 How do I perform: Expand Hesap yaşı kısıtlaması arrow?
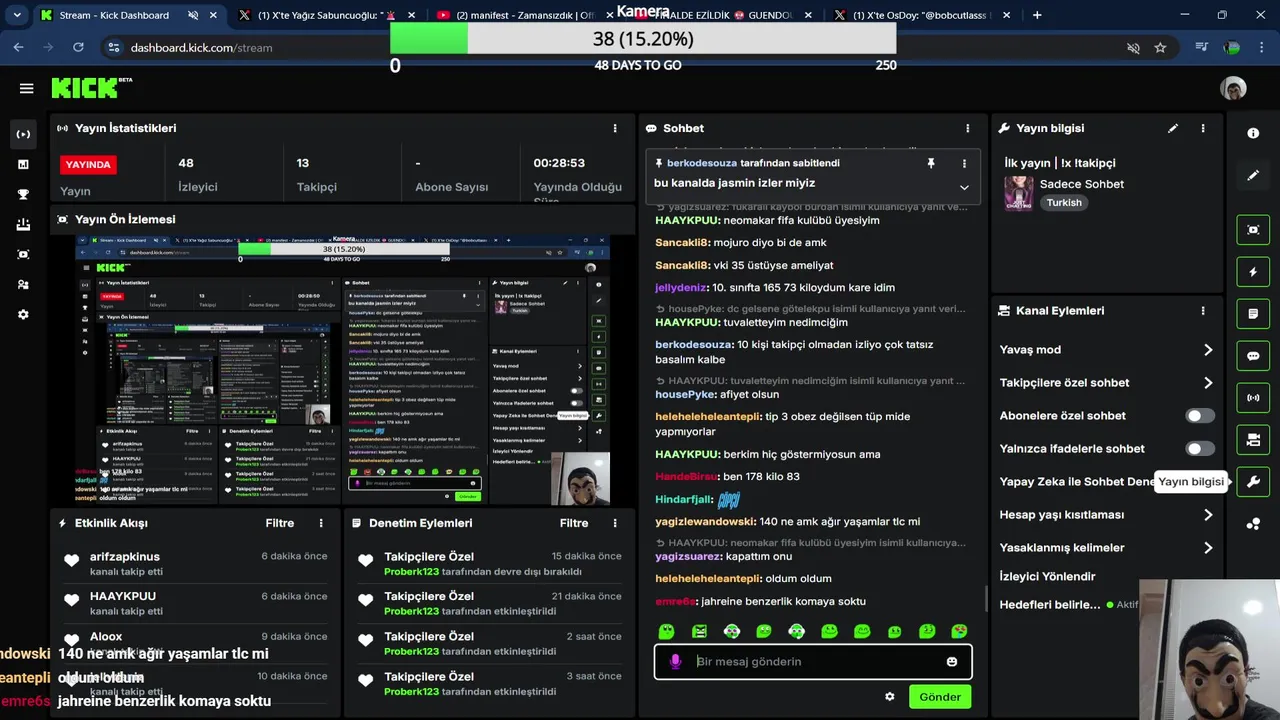(1208, 514)
